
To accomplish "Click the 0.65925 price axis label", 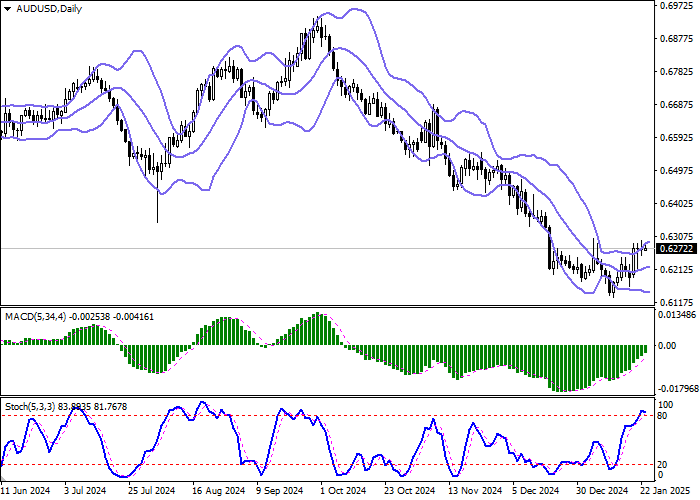I will point(676,138).
